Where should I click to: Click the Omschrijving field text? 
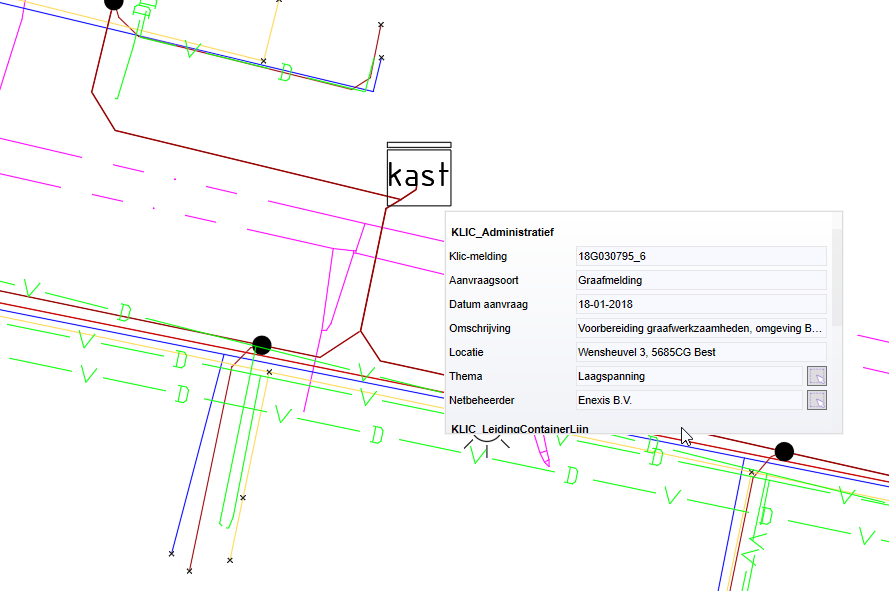[700, 328]
